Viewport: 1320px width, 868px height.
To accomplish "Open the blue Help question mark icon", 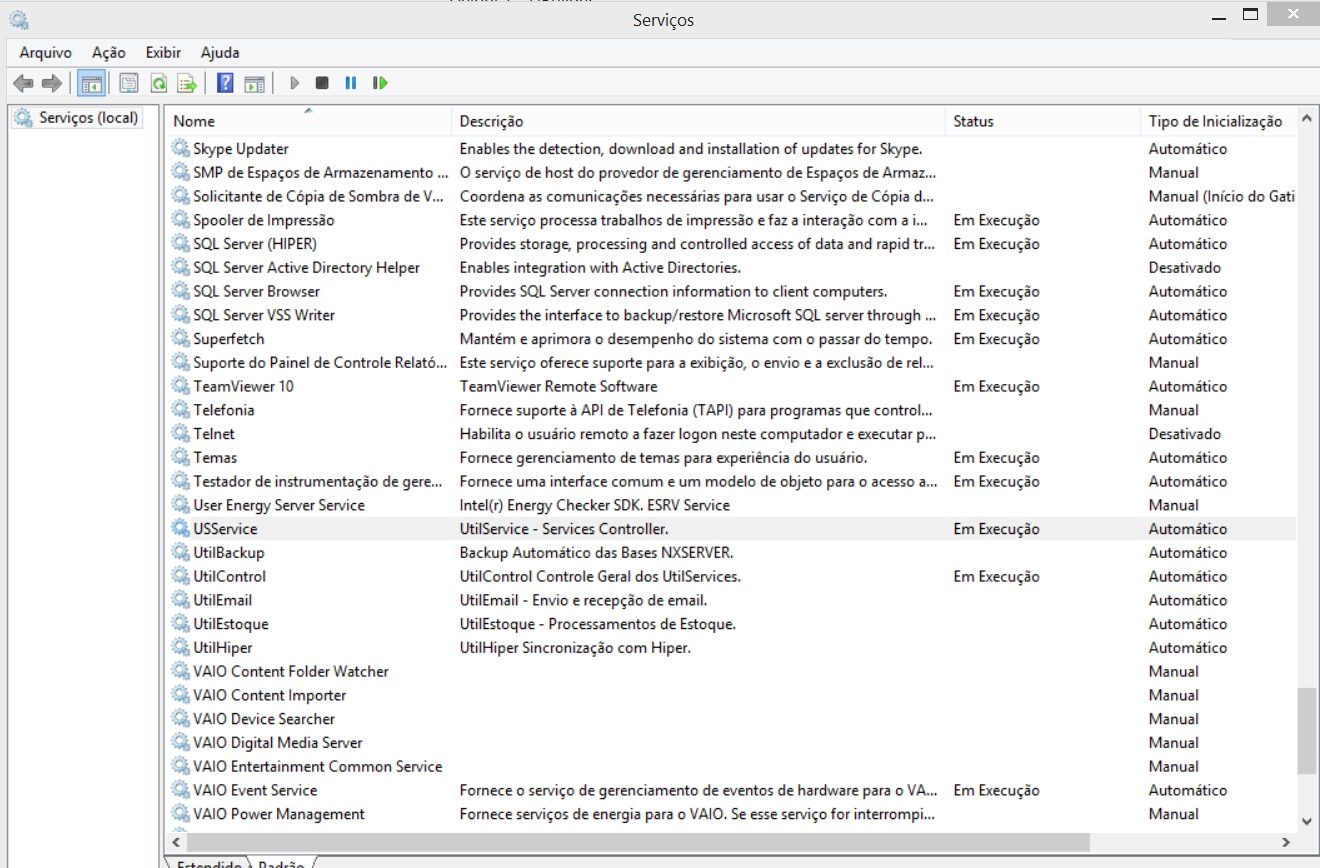I will click(225, 83).
